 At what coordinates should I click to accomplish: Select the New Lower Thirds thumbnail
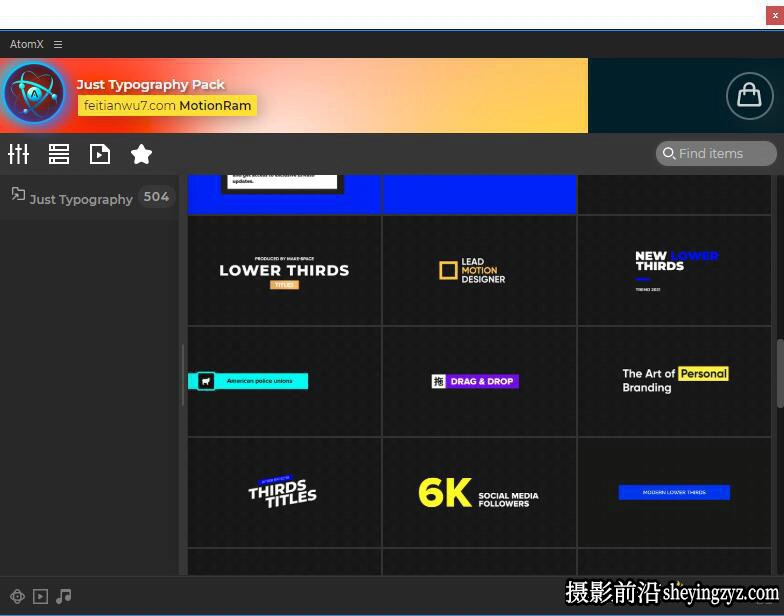click(674, 270)
